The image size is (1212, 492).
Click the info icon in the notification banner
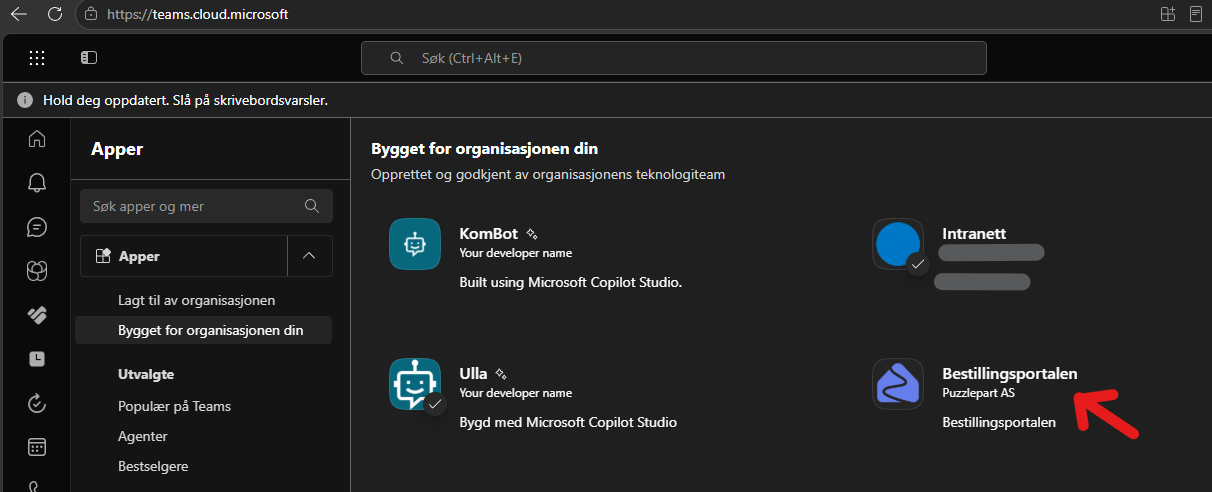coord(25,101)
